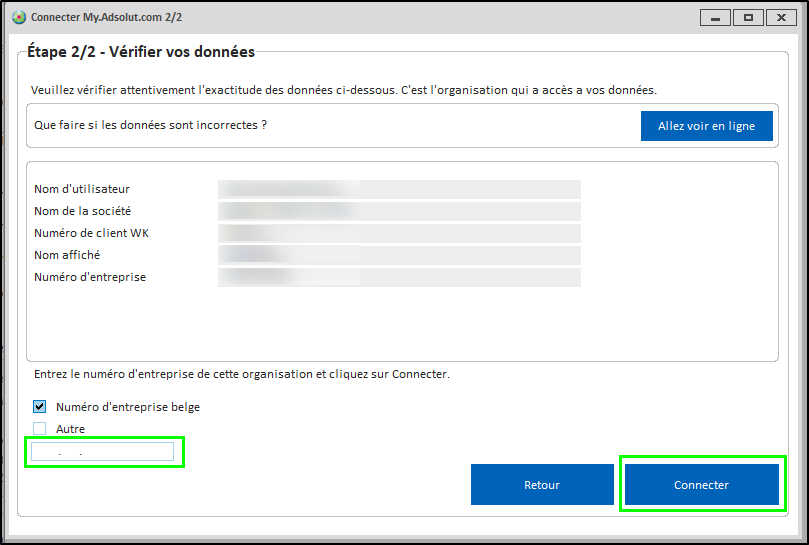
Task: Close the Connecter My.Adsolut.com dialog
Action: [779, 18]
